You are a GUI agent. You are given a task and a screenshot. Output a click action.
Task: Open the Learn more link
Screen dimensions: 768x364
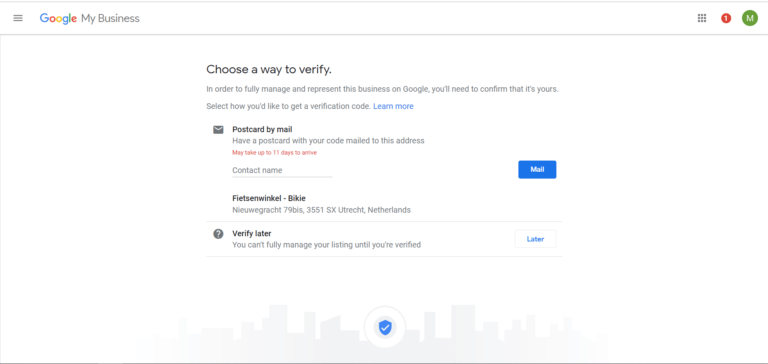(x=393, y=106)
